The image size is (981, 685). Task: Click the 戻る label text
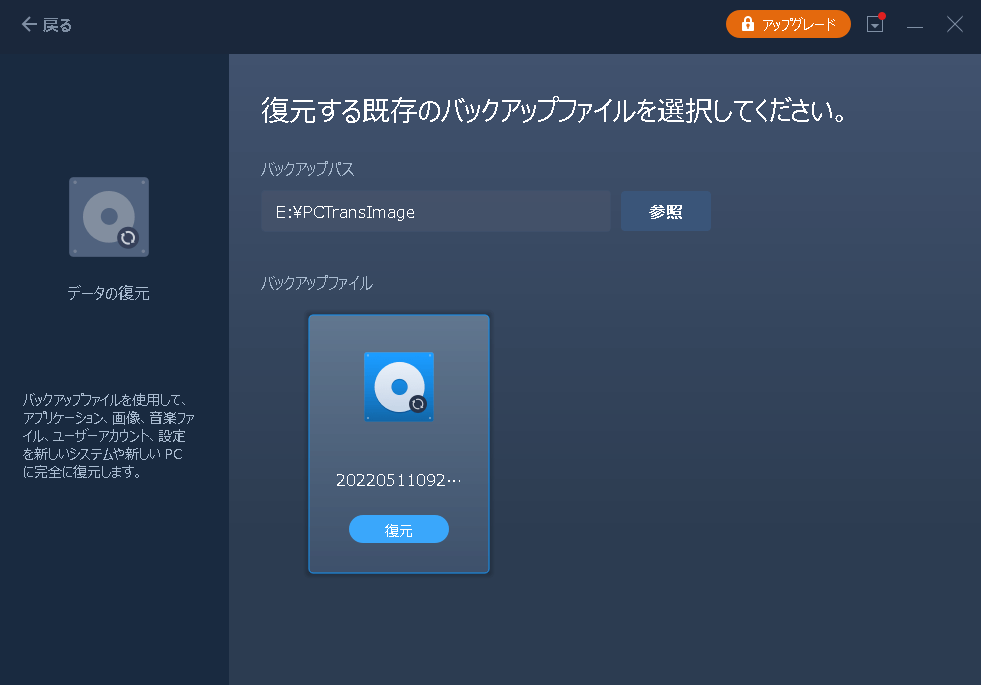coord(57,25)
